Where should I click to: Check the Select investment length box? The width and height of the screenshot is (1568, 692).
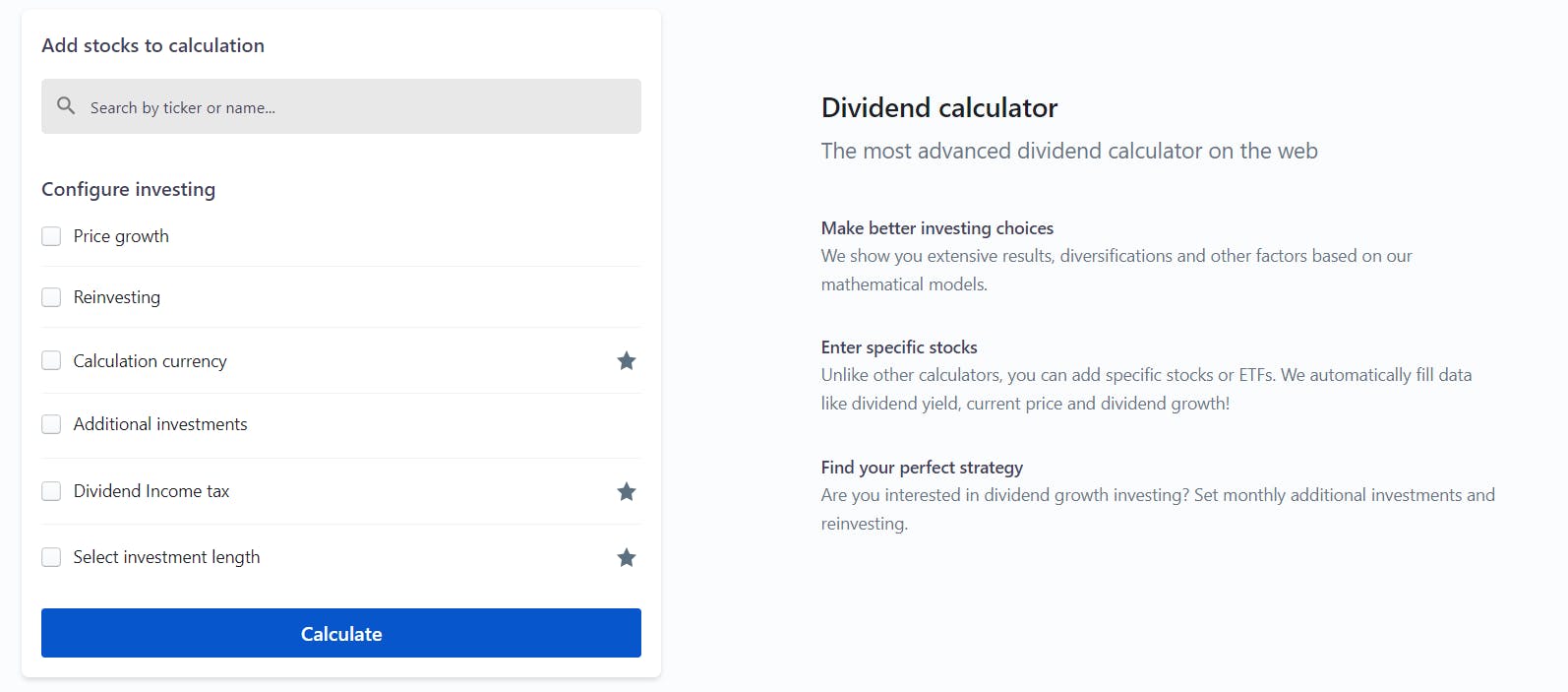pos(51,557)
